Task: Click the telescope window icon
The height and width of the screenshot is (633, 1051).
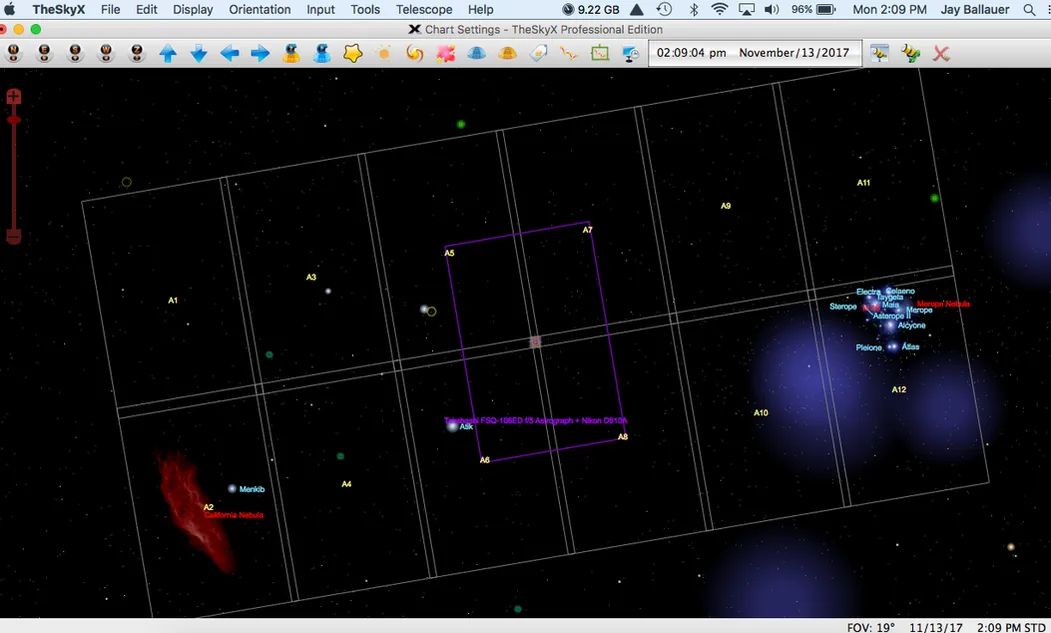Action: pos(879,53)
